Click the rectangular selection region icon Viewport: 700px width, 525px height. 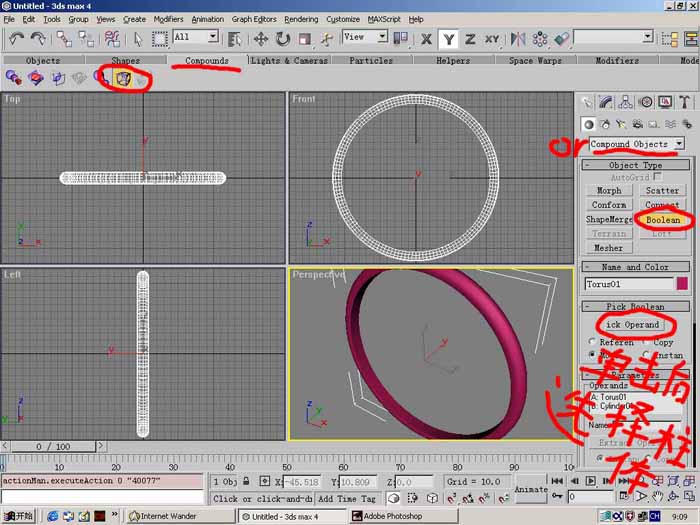pos(159,39)
